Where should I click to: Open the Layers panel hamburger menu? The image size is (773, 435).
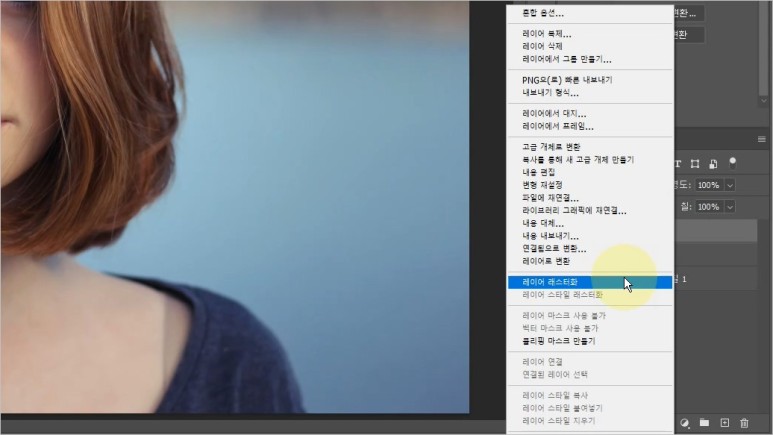tap(762, 140)
